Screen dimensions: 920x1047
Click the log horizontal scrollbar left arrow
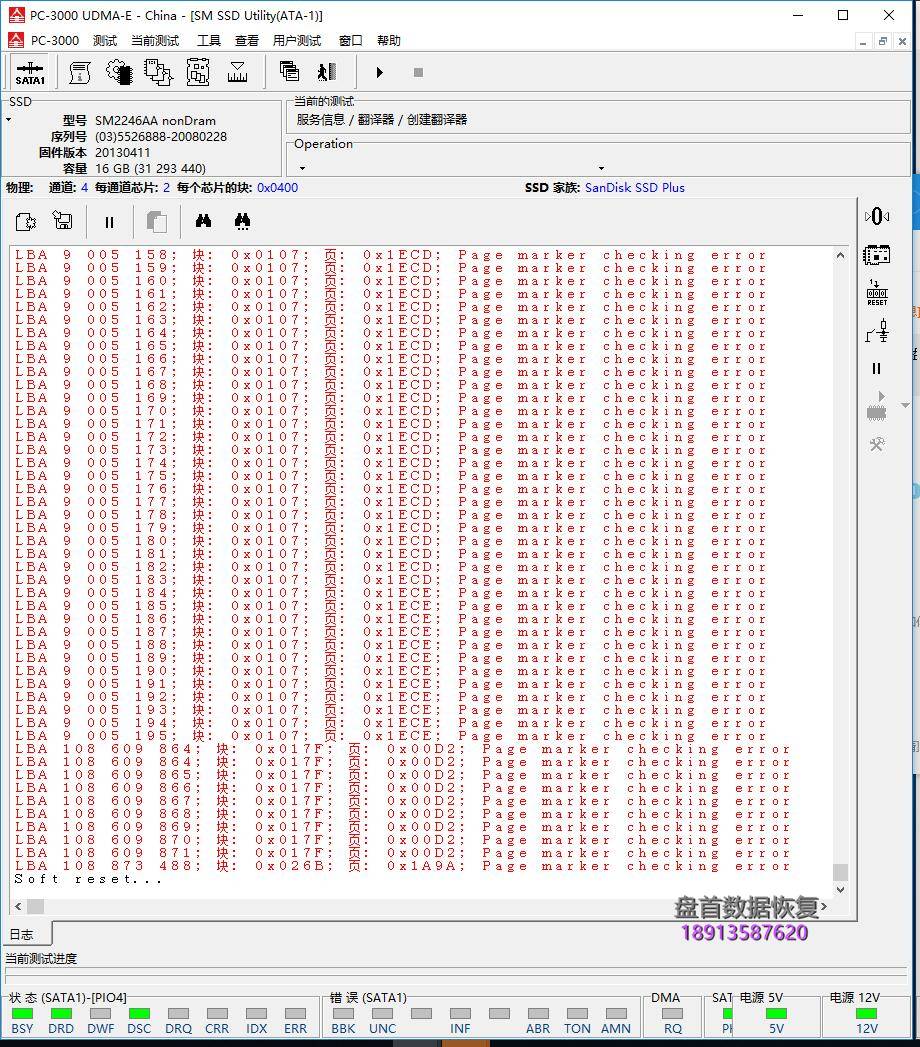tap(18, 906)
